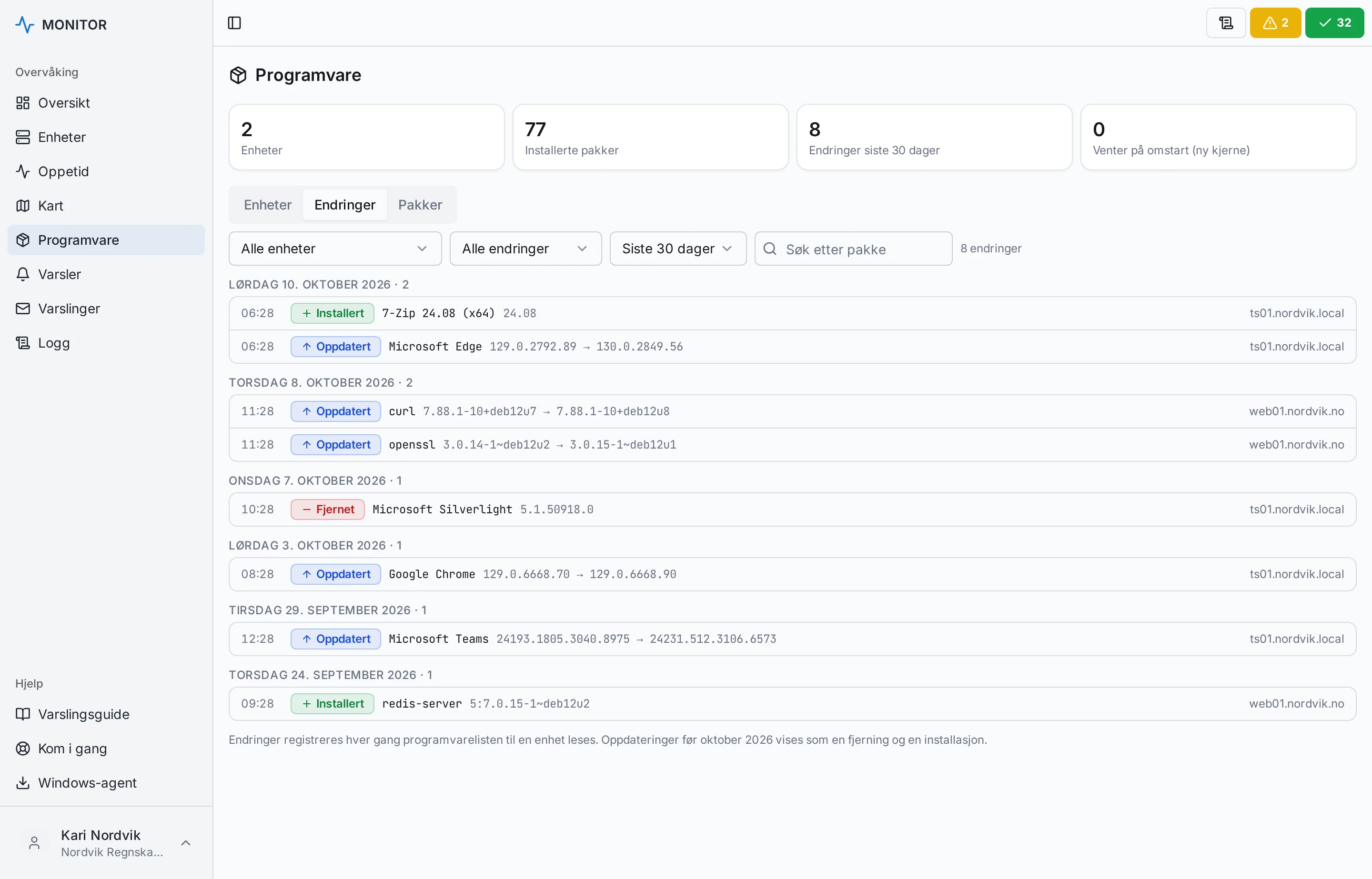Click the Enheter count card showing 2
The width and height of the screenshot is (1372, 879).
click(x=366, y=137)
